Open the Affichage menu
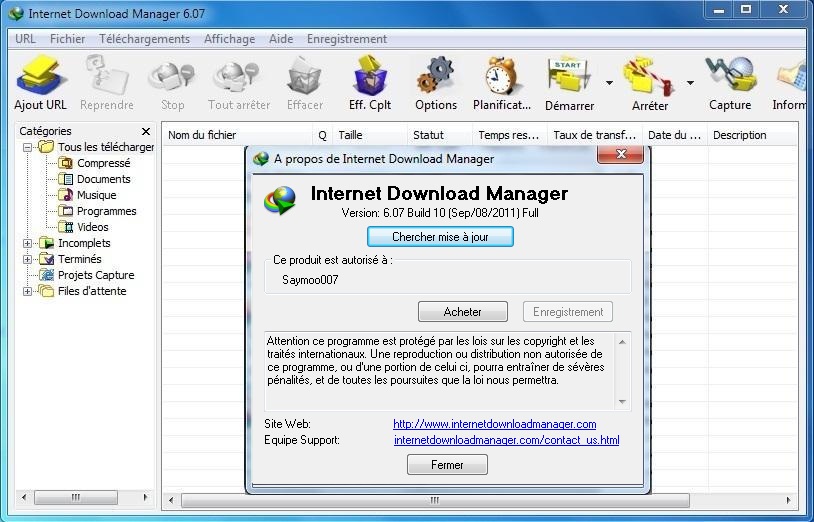The image size is (814, 522). [229, 39]
